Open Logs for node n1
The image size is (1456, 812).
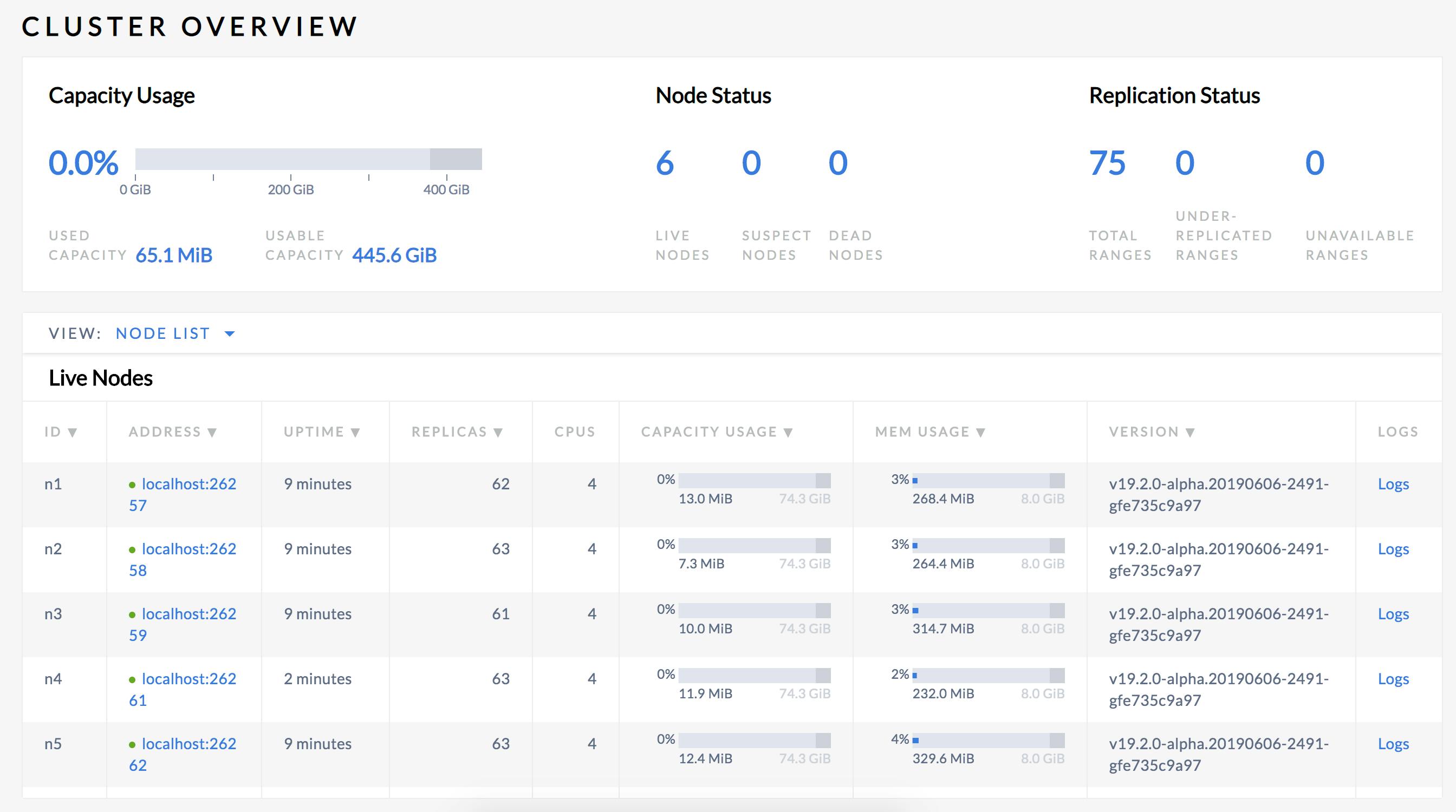pyautogui.click(x=1393, y=484)
